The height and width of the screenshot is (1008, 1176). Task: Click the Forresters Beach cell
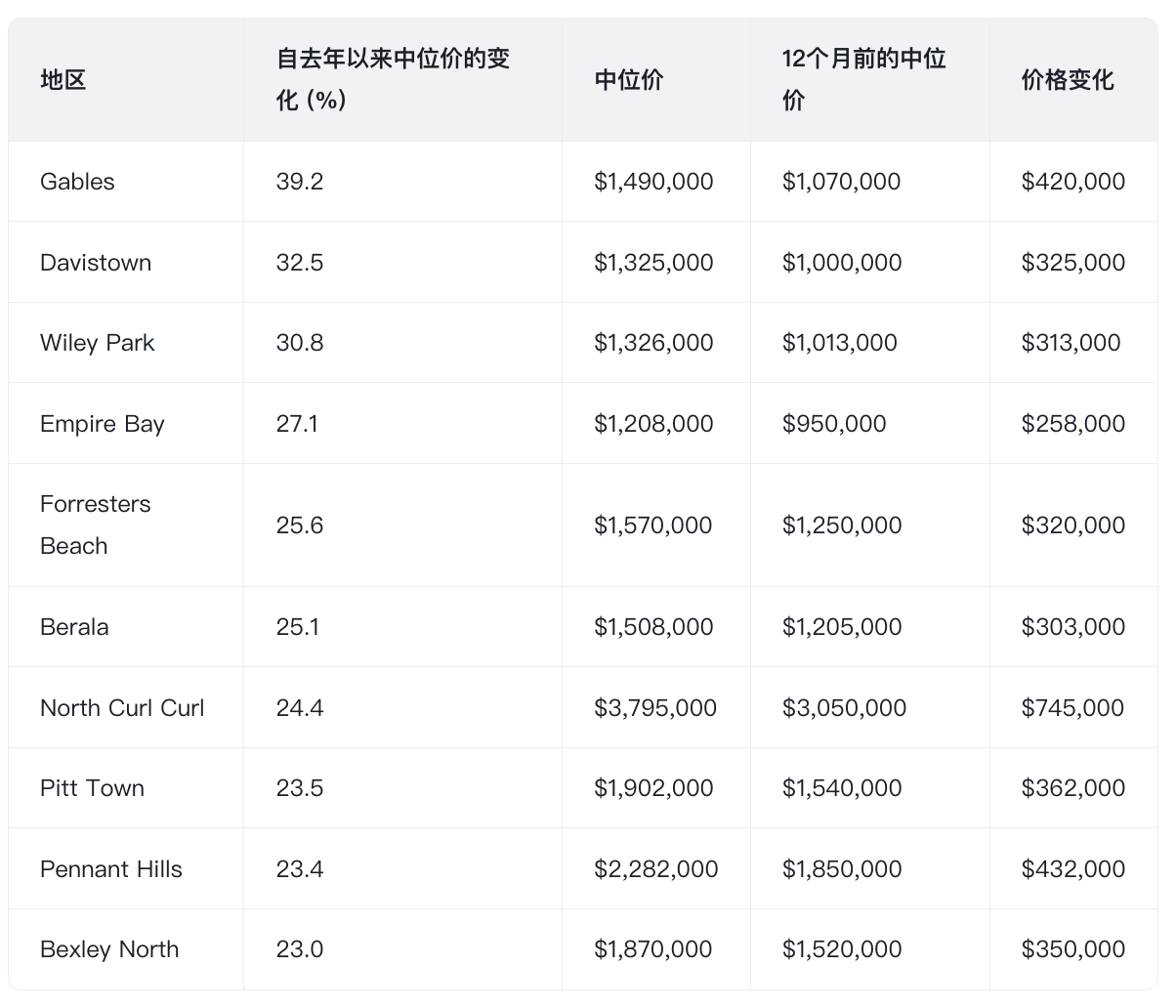tap(96, 525)
